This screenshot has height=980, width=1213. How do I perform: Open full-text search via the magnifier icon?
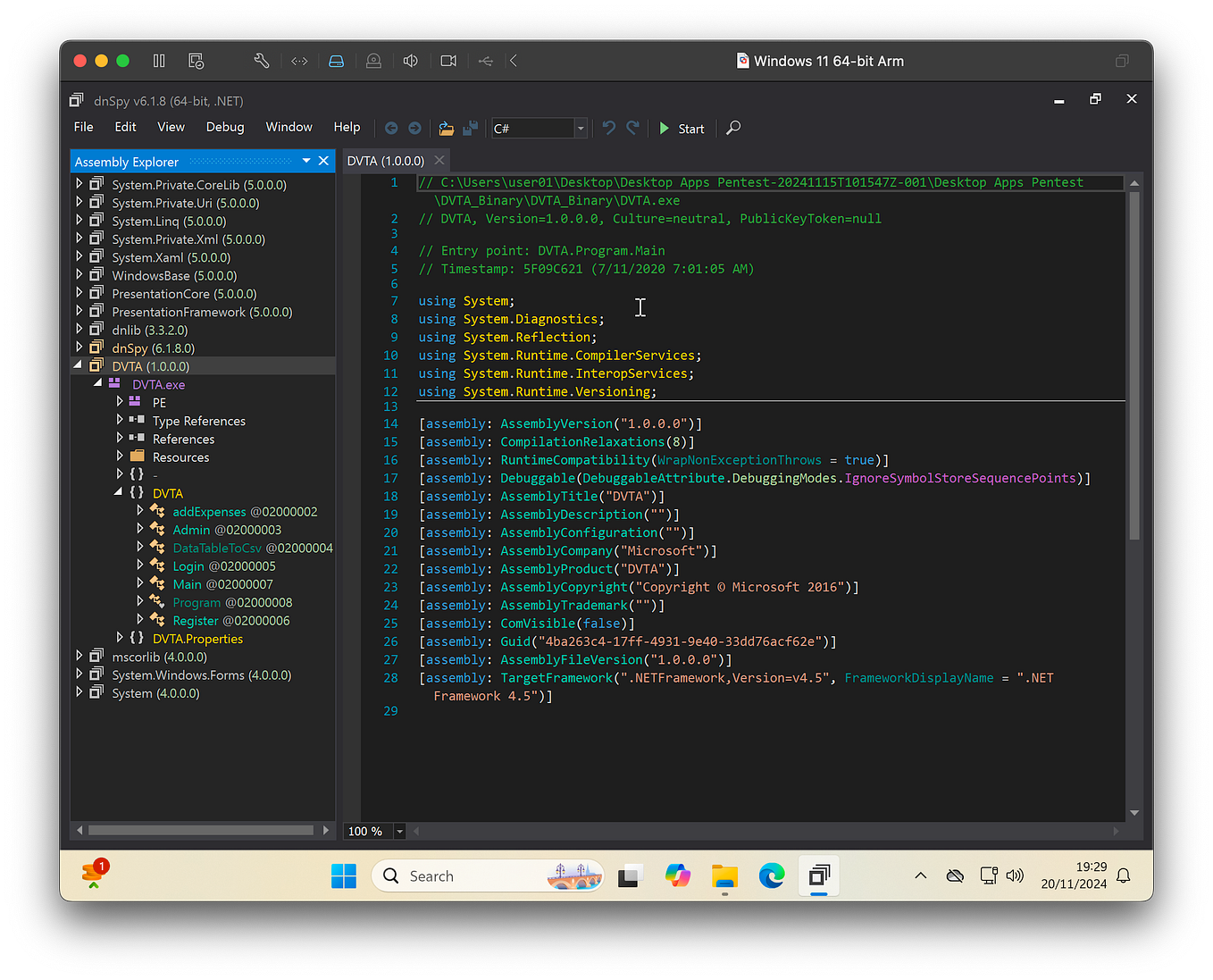tap(732, 128)
